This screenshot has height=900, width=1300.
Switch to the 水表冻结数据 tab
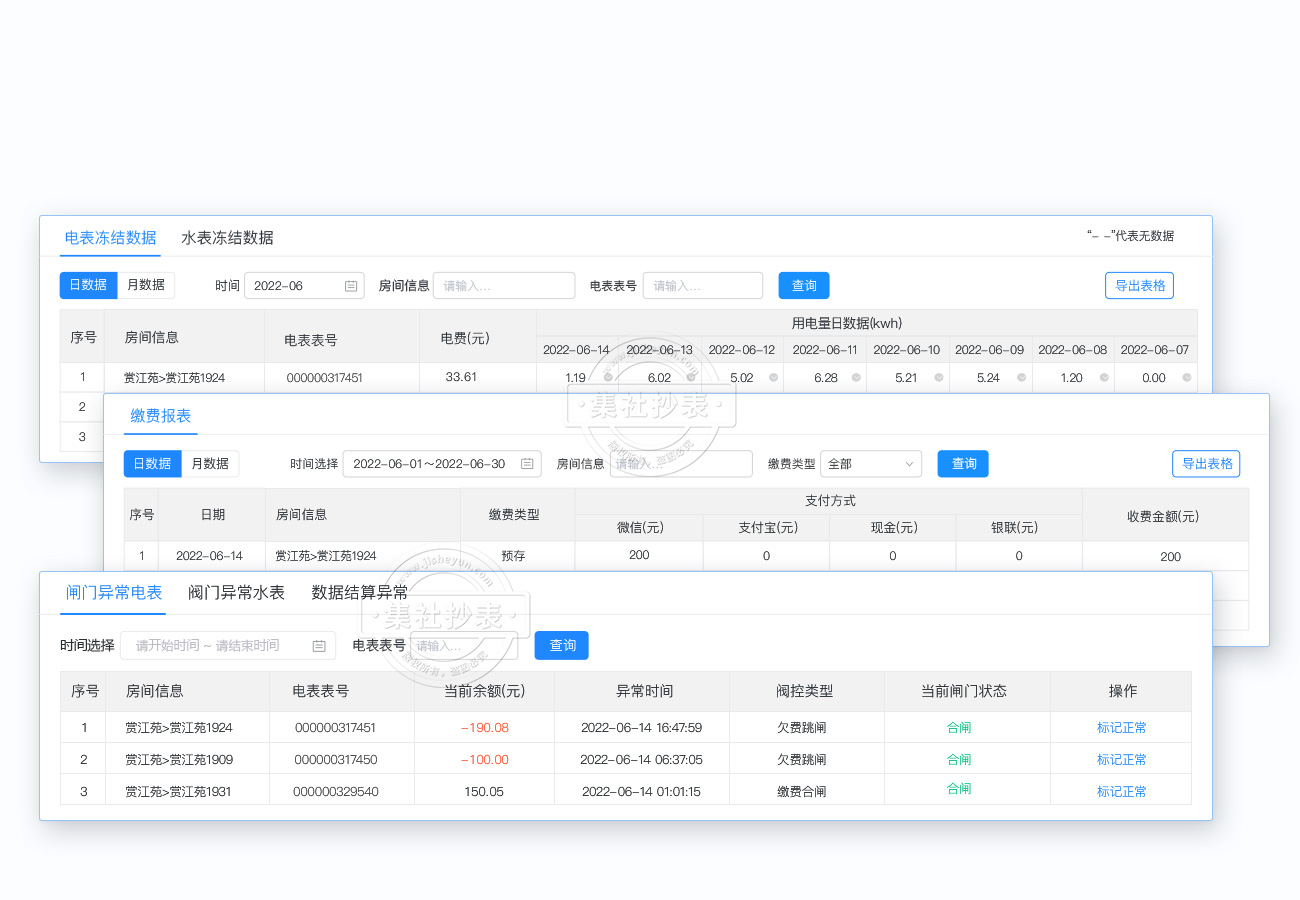pos(227,238)
